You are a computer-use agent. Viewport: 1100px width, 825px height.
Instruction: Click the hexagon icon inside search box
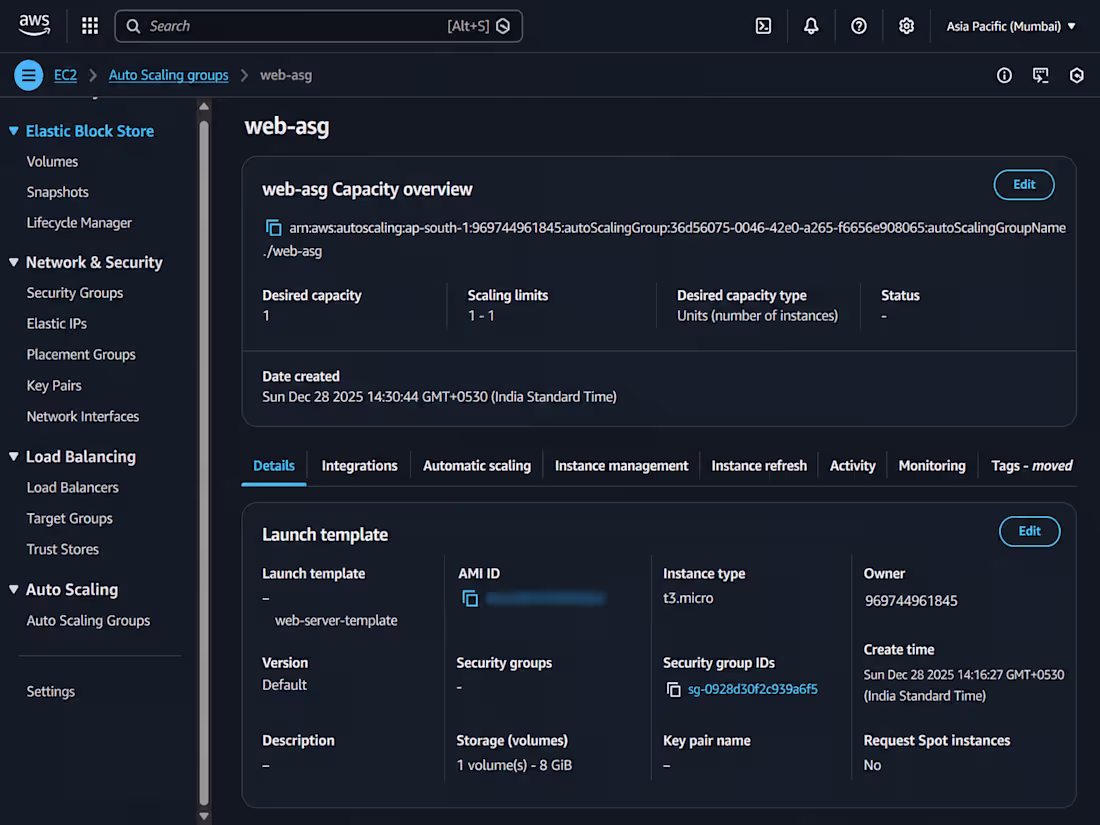[503, 26]
